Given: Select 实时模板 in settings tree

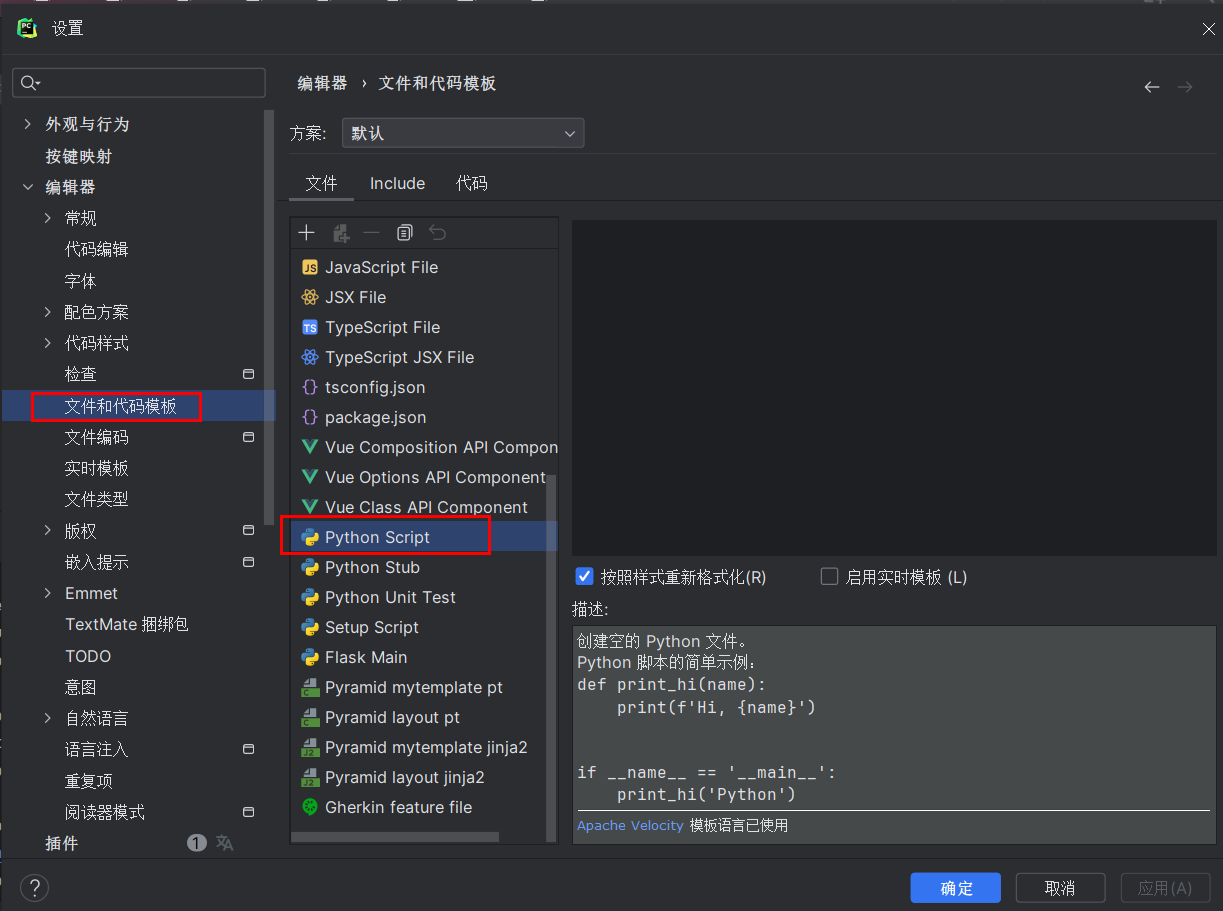Looking at the screenshot, I should point(97,468).
